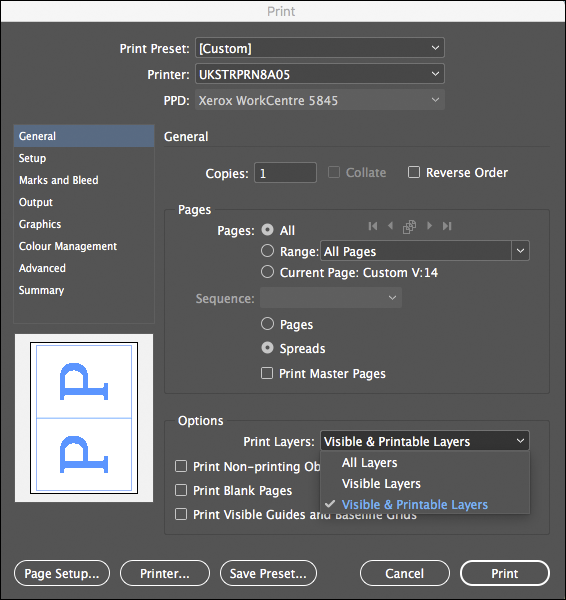566x600 pixels.
Task: Click the Range All Pages text field
Action: (x=416, y=251)
